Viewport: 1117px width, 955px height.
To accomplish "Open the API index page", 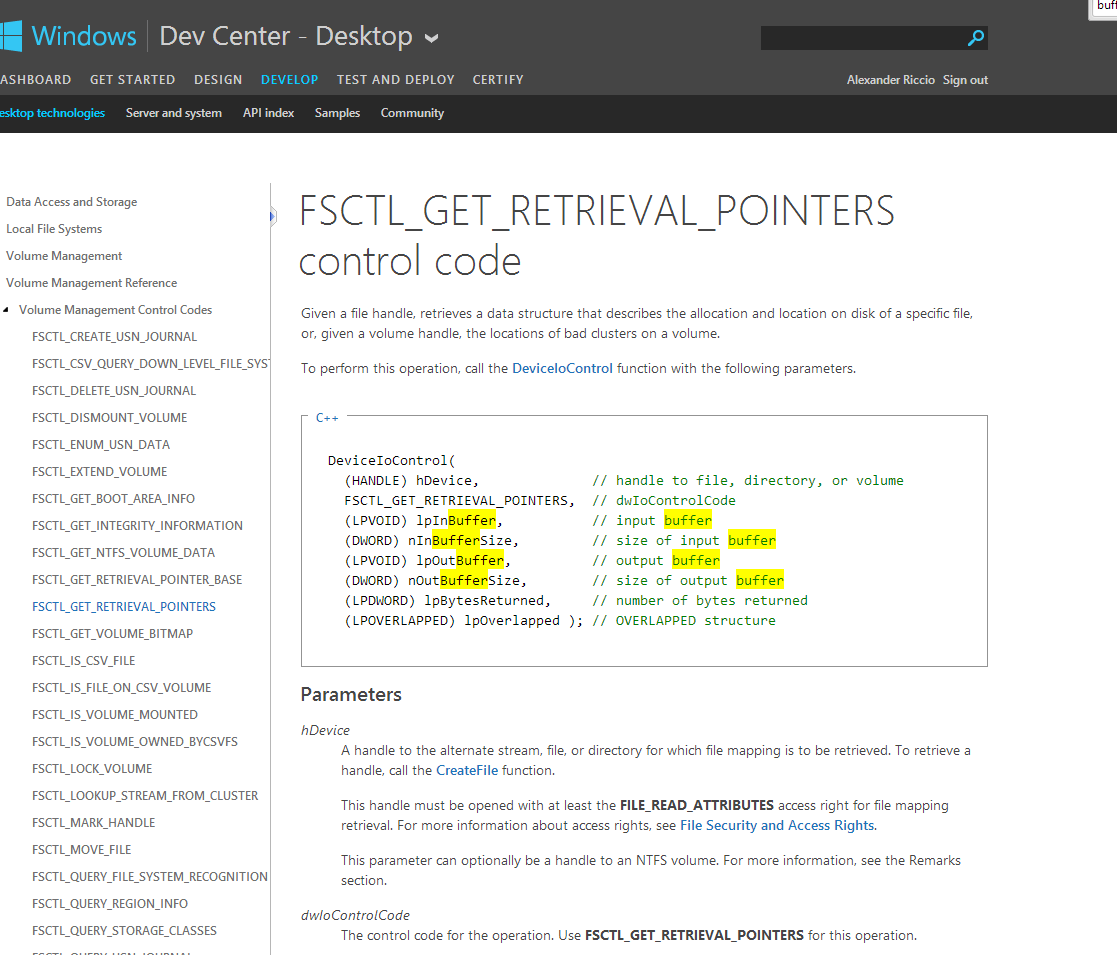I will coord(268,113).
